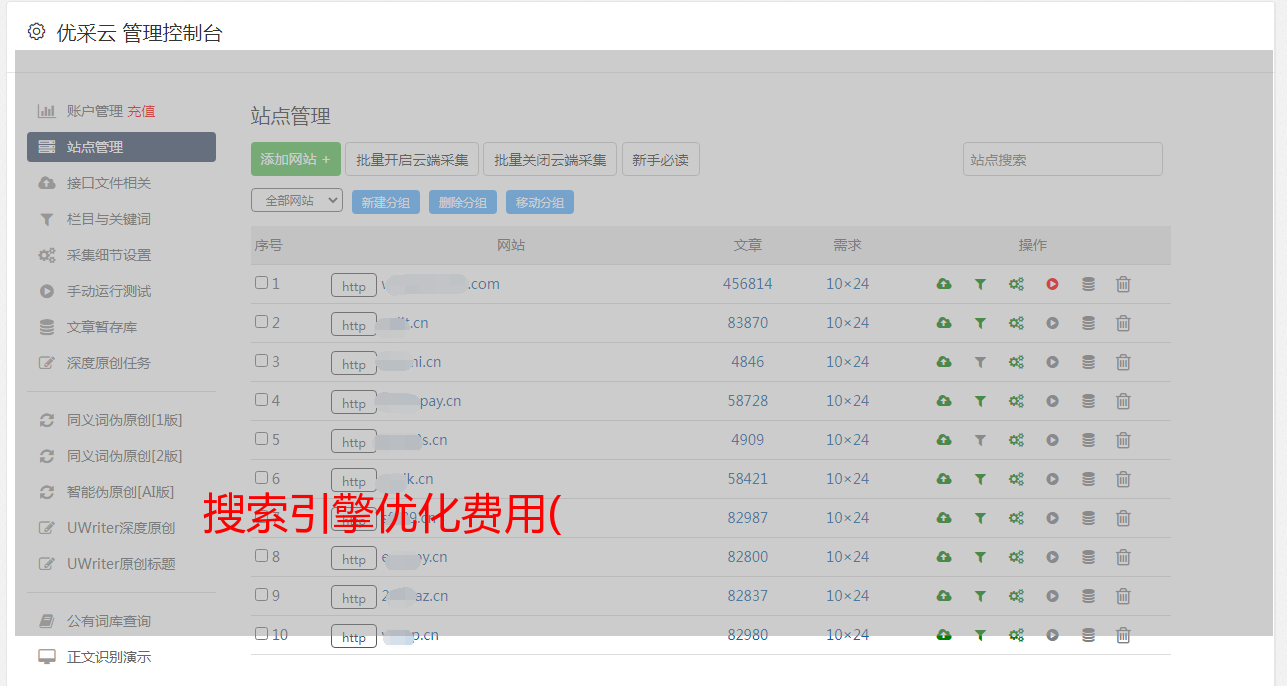The image size is (1287, 686).
Task: Open 账户管理 in the sidebar
Action: tap(95, 111)
